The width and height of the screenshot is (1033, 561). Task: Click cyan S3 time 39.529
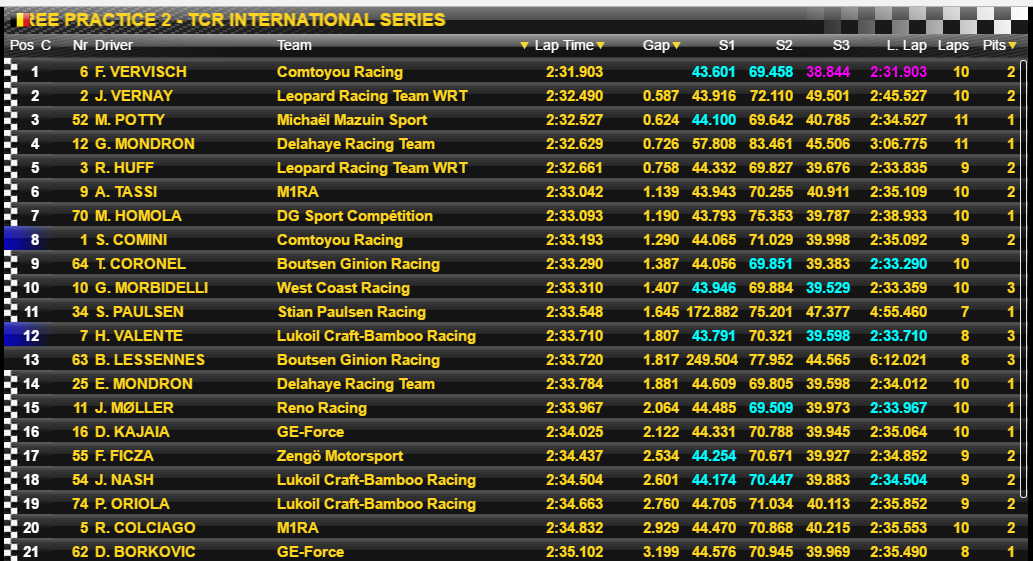[828, 288]
